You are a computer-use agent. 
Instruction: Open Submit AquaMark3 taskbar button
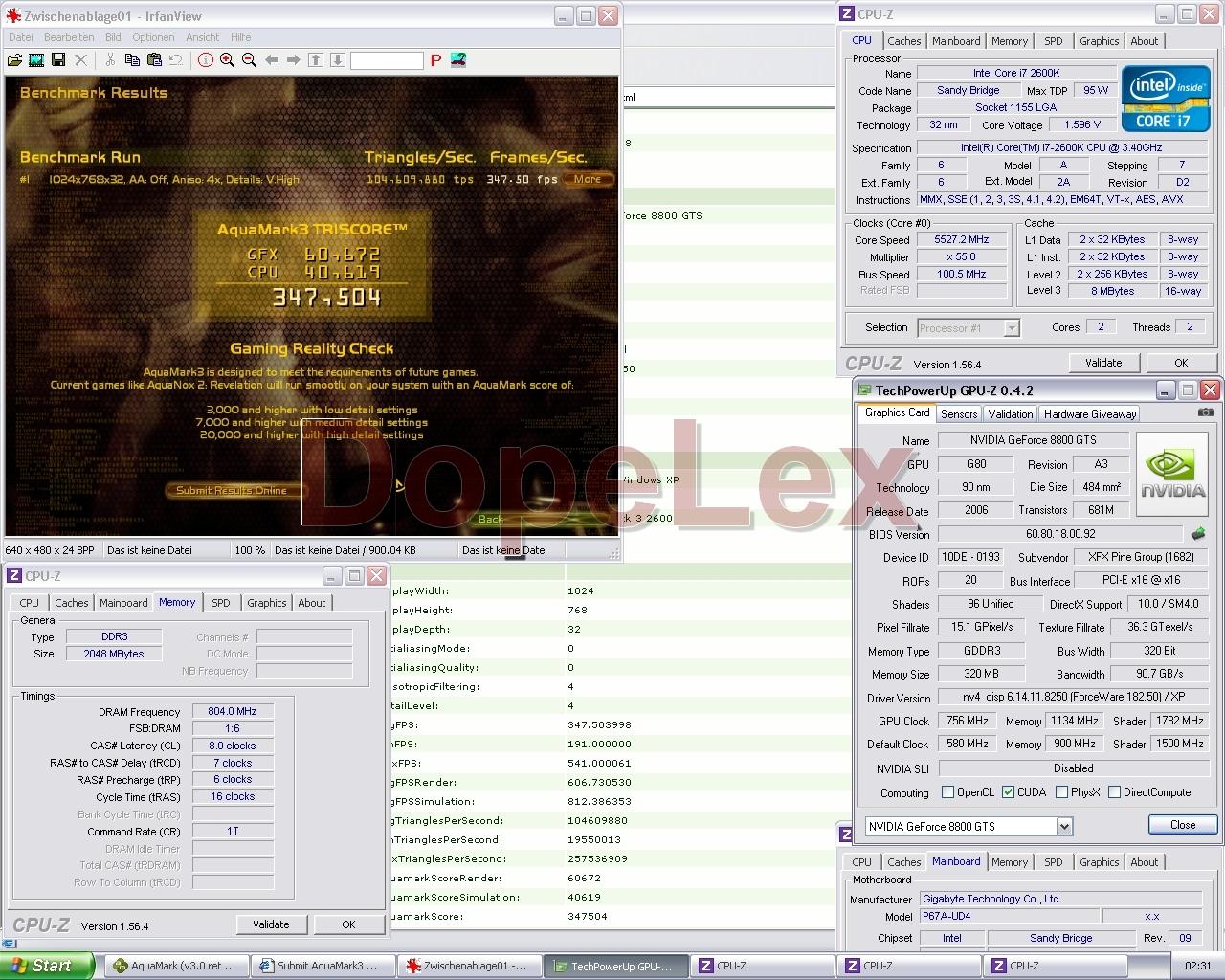point(323,966)
